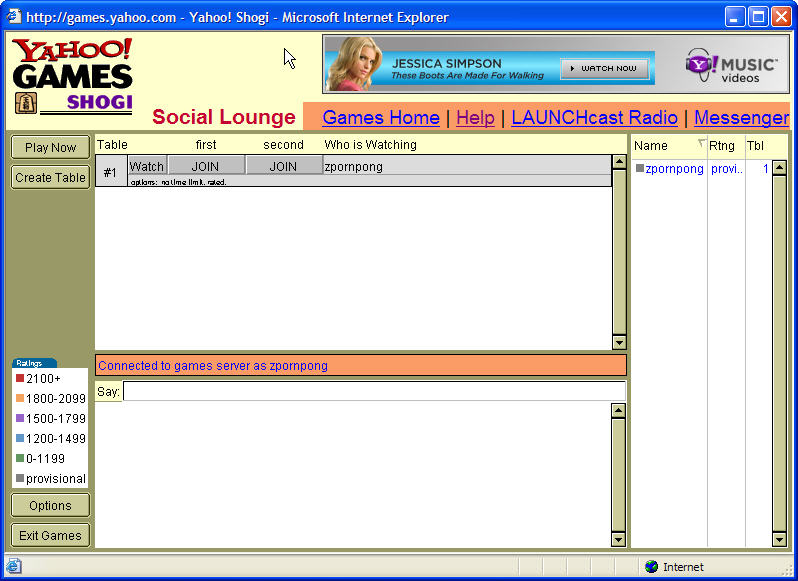Click the Social Lounge heading
The width and height of the screenshot is (798, 581).
[x=223, y=117]
